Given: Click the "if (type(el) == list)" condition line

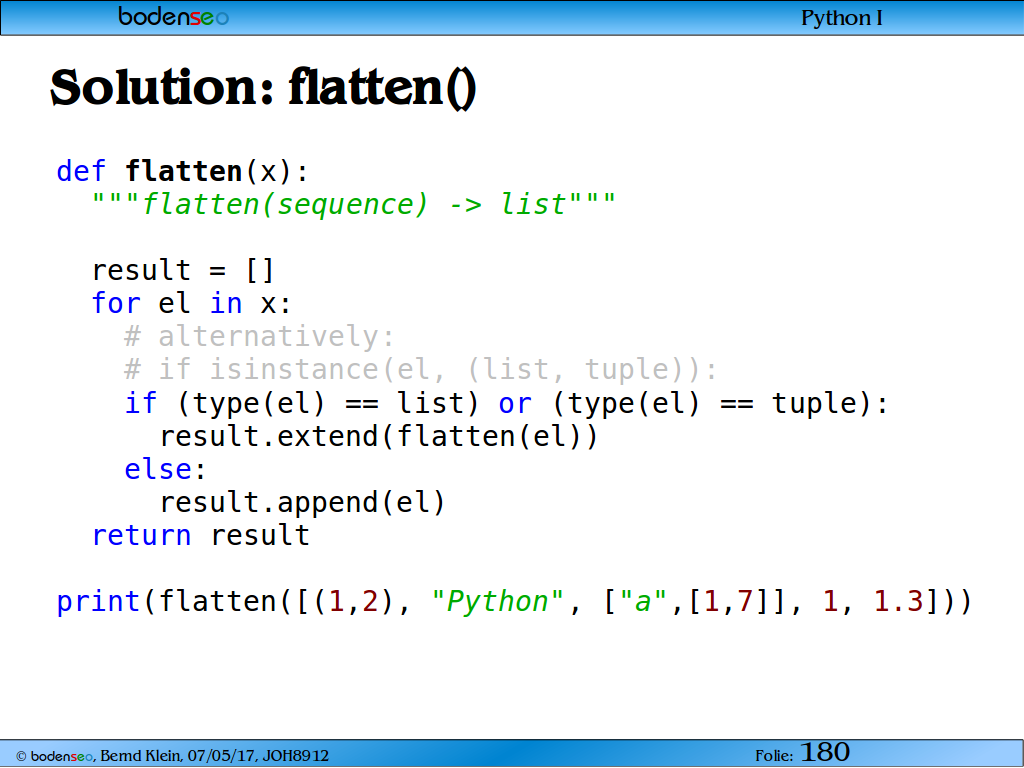Looking at the screenshot, I should 507,403.
